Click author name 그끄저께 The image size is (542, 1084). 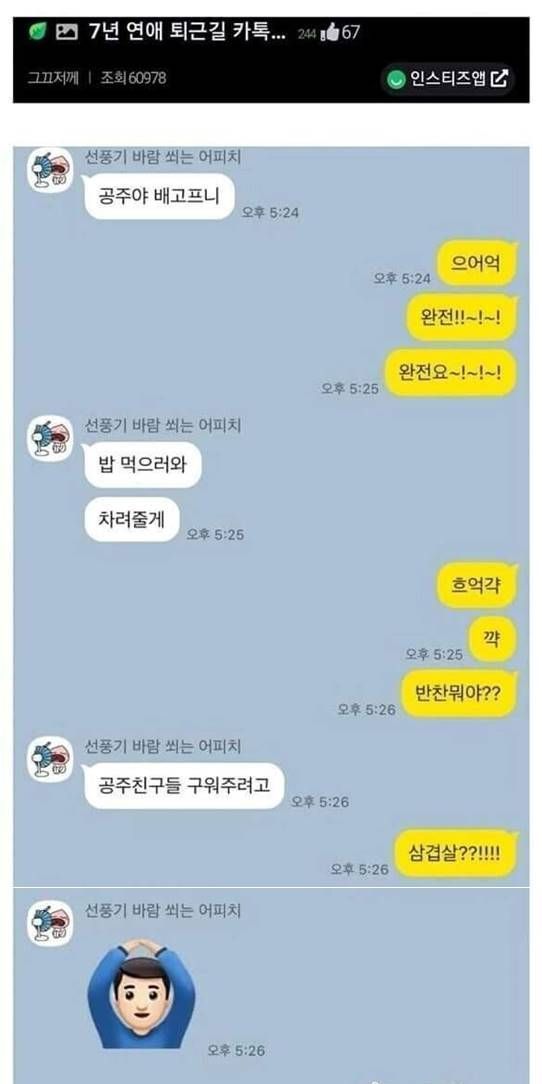53,77
